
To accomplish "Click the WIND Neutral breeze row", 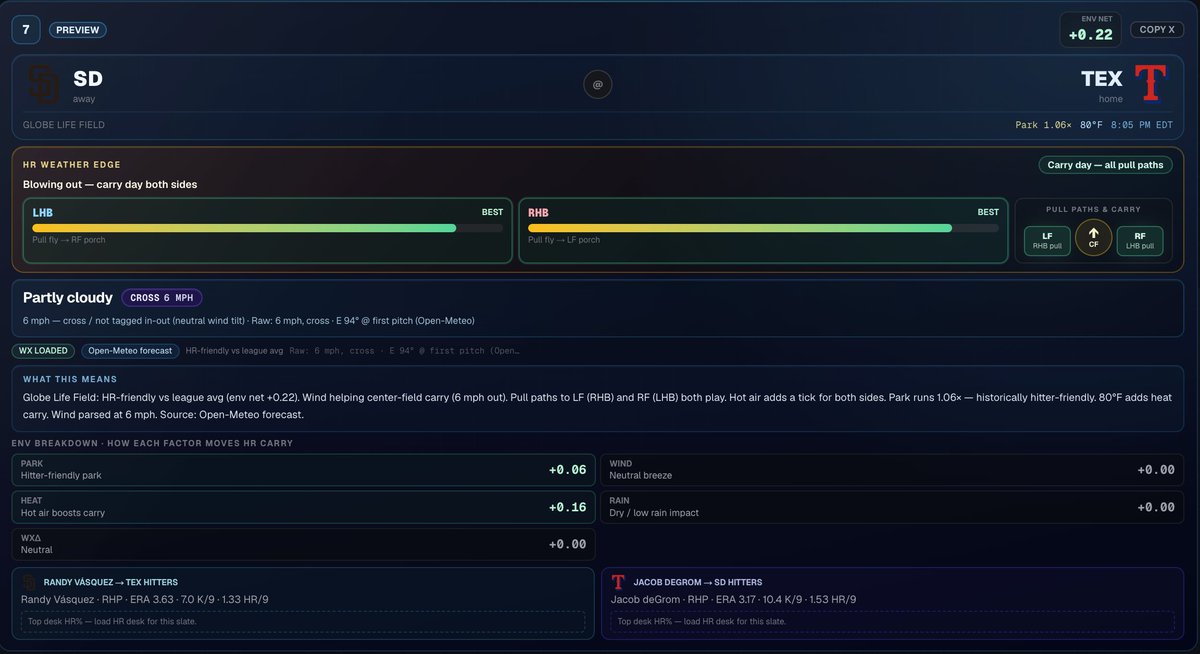I will 893,470.
